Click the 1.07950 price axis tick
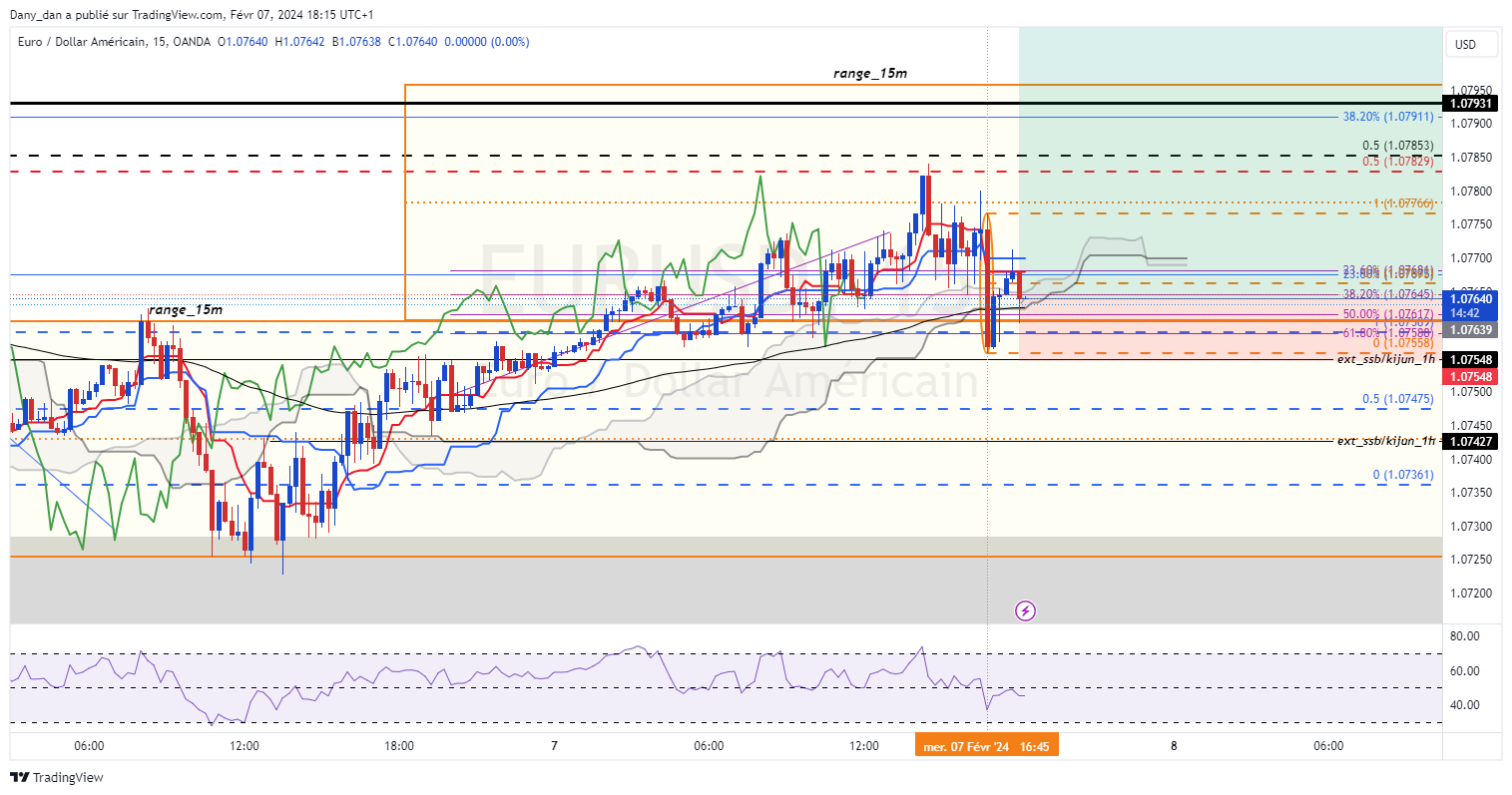The image size is (1512, 795). click(1471, 90)
